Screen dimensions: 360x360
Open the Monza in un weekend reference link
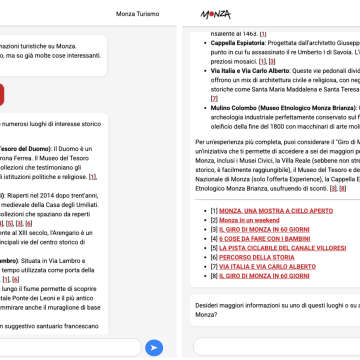(x=249, y=220)
